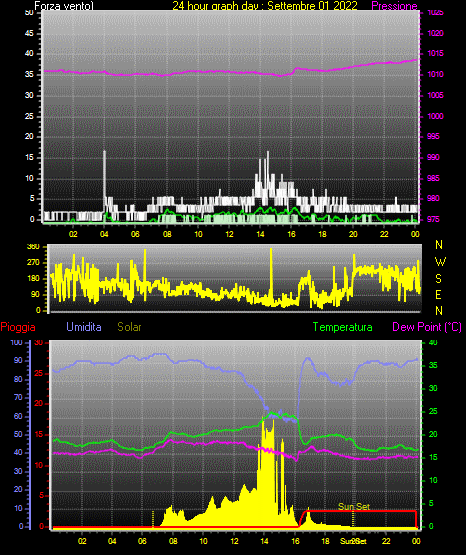Click the Dew Point (°C) legend label
This screenshot has width=466, height=555.
(x=427, y=327)
